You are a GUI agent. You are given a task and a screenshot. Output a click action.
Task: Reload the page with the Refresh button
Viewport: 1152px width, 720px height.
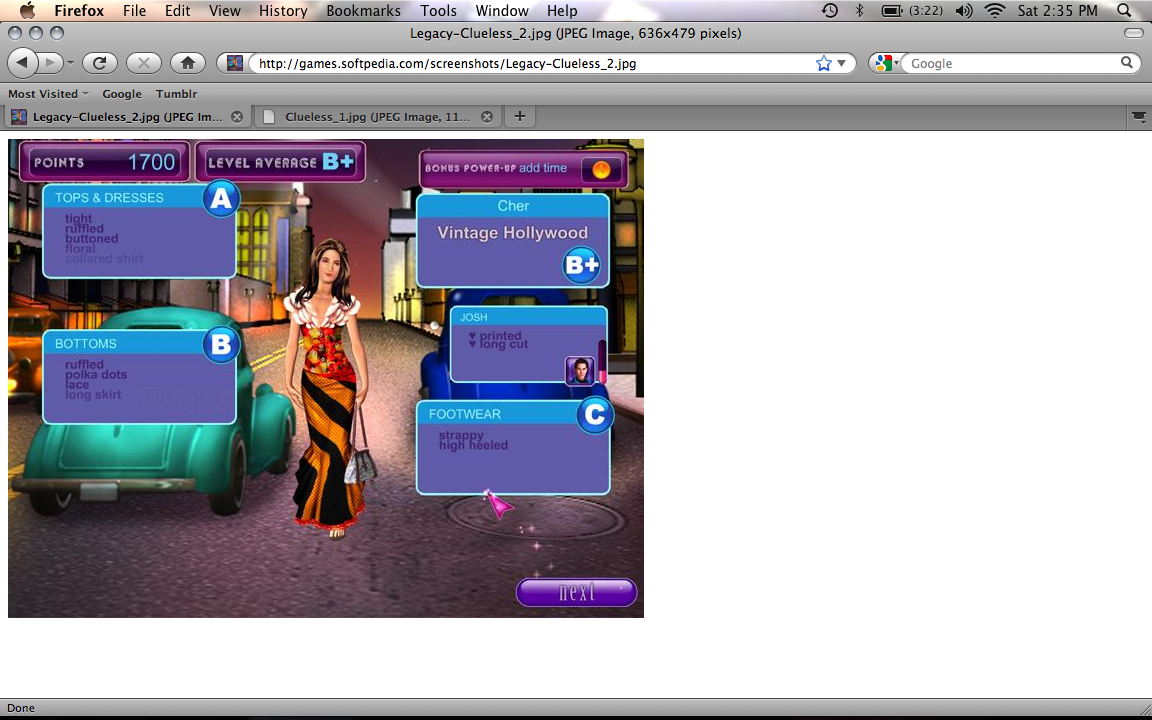coord(100,63)
